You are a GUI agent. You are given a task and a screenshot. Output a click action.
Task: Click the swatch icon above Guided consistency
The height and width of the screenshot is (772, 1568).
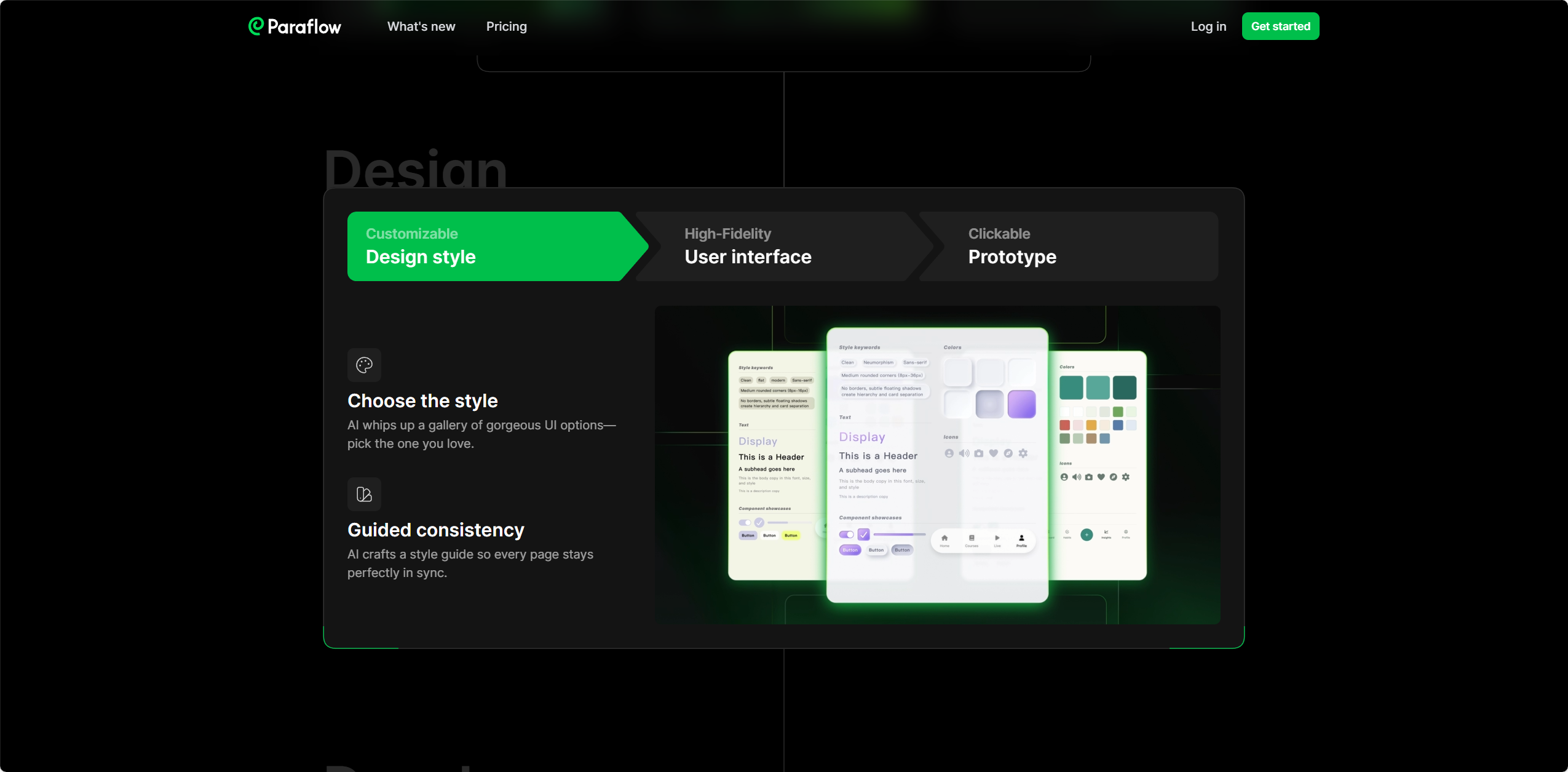click(364, 495)
